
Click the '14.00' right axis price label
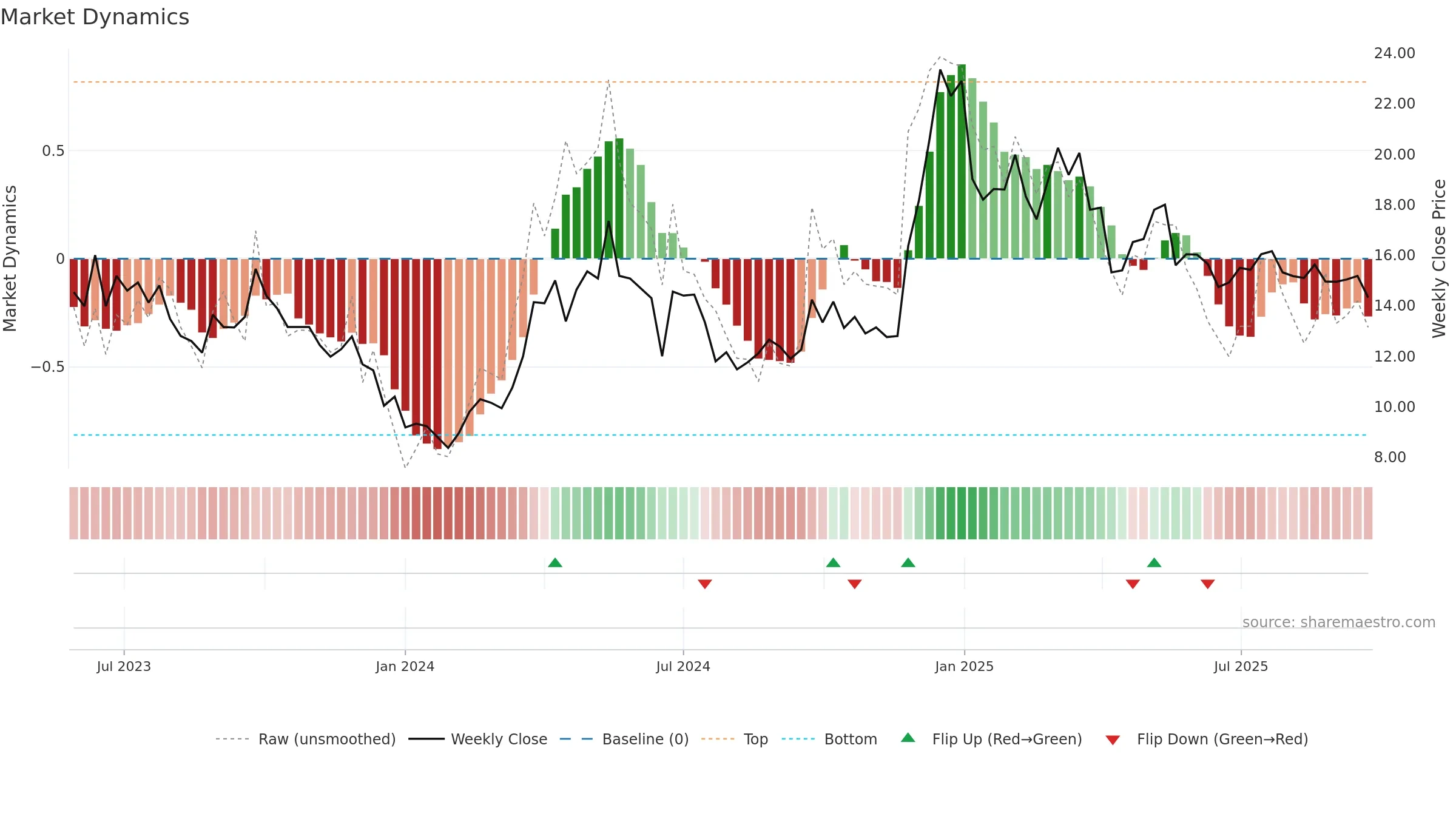pos(1395,306)
